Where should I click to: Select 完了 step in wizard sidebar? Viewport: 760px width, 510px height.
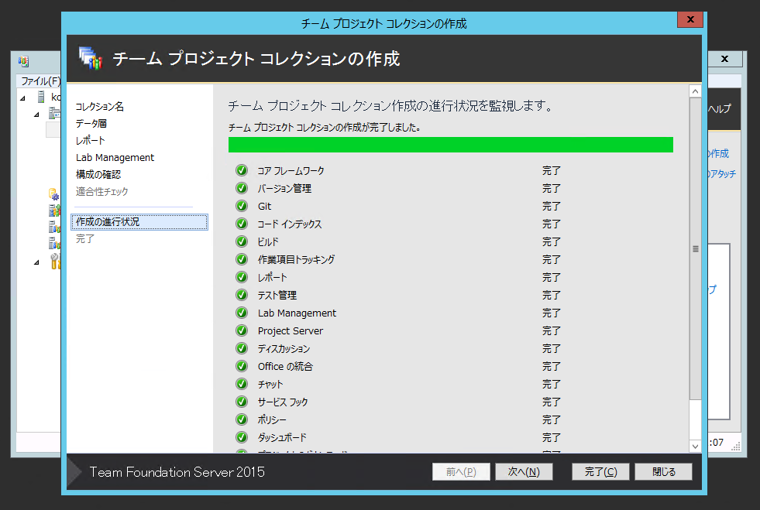pyautogui.click(x=85, y=239)
